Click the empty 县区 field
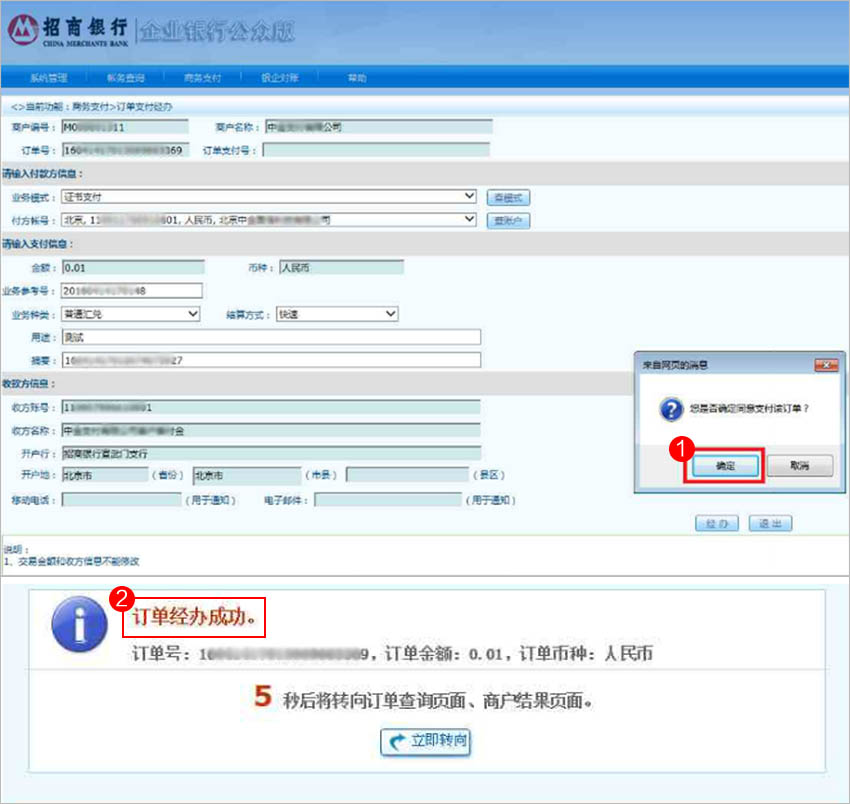The height and width of the screenshot is (804, 850). tap(408, 475)
